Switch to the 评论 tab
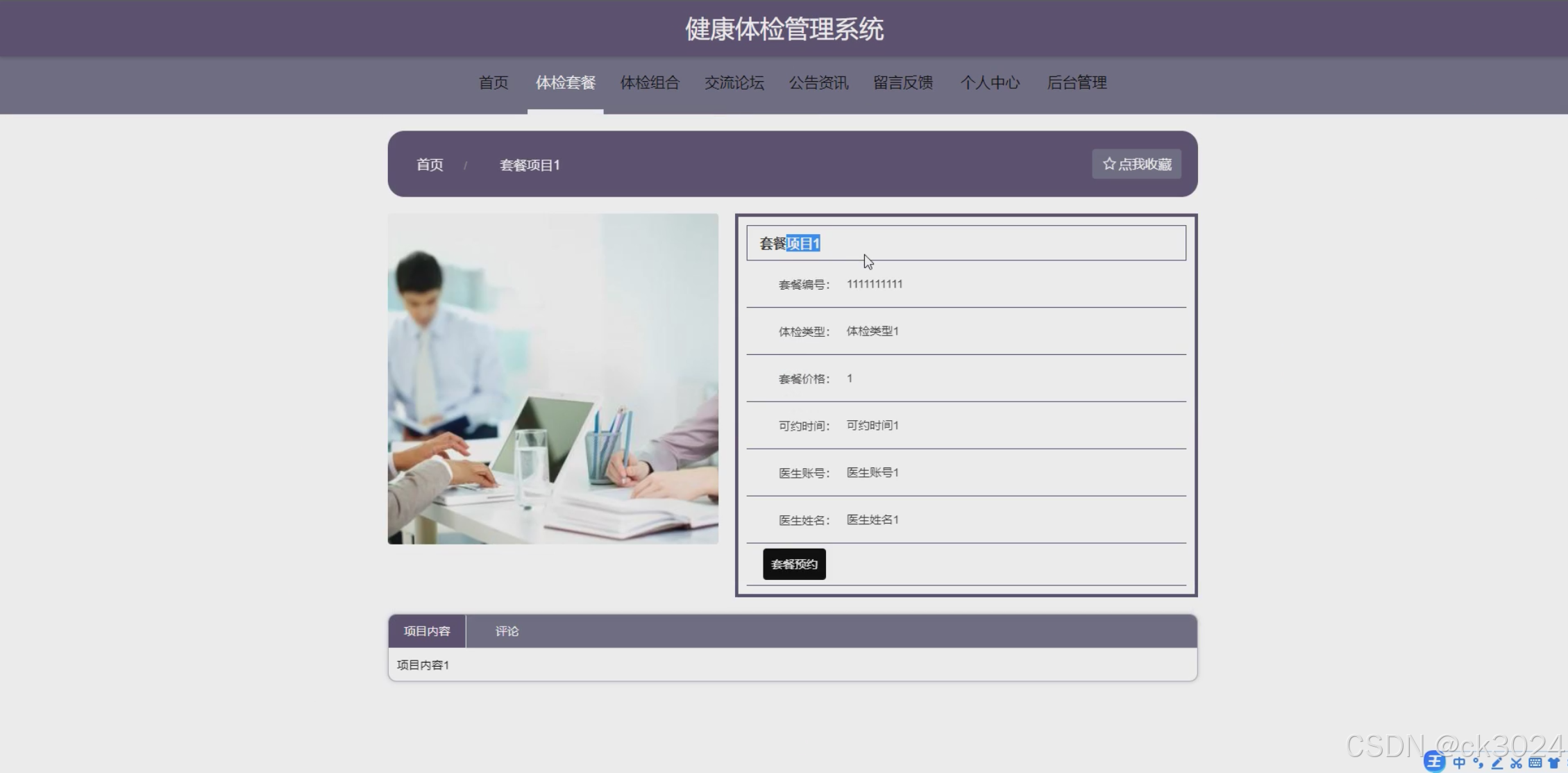Viewport: 1568px width, 773px height. [x=507, y=631]
